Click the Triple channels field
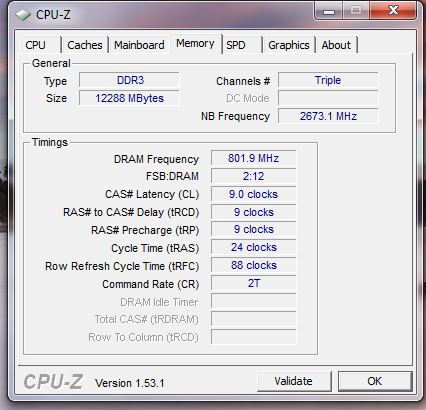The image size is (426, 410). point(328,80)
